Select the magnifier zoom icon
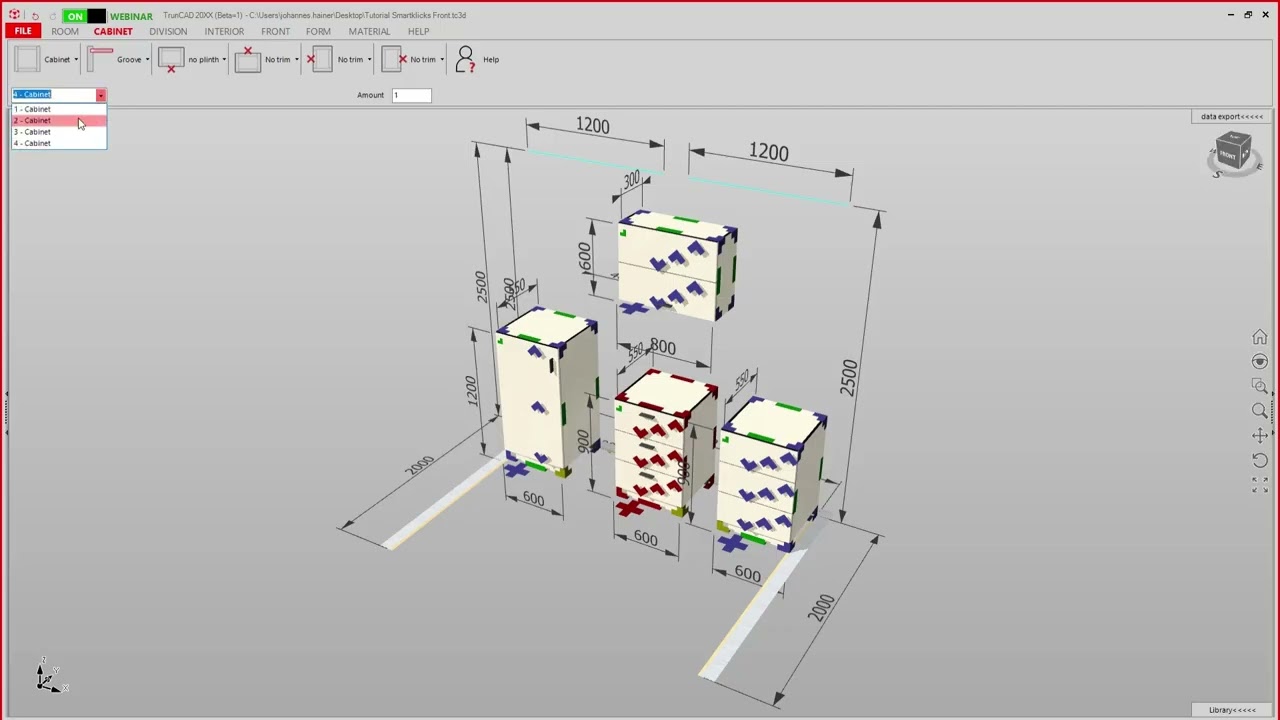 pos(1260,411)
